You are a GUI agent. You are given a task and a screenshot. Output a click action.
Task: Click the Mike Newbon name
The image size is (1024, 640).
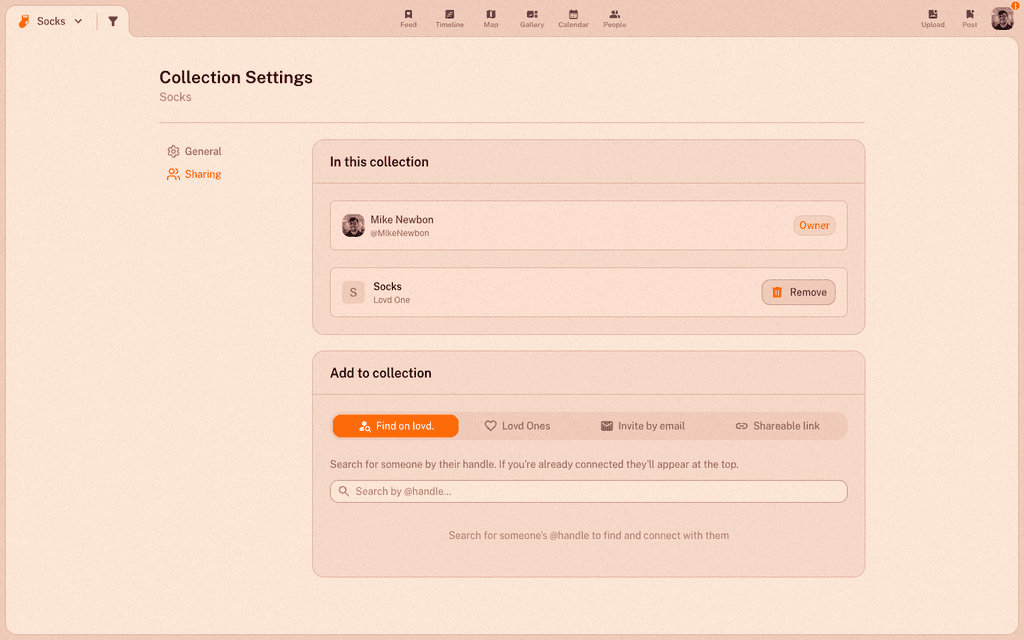point(402,219)
